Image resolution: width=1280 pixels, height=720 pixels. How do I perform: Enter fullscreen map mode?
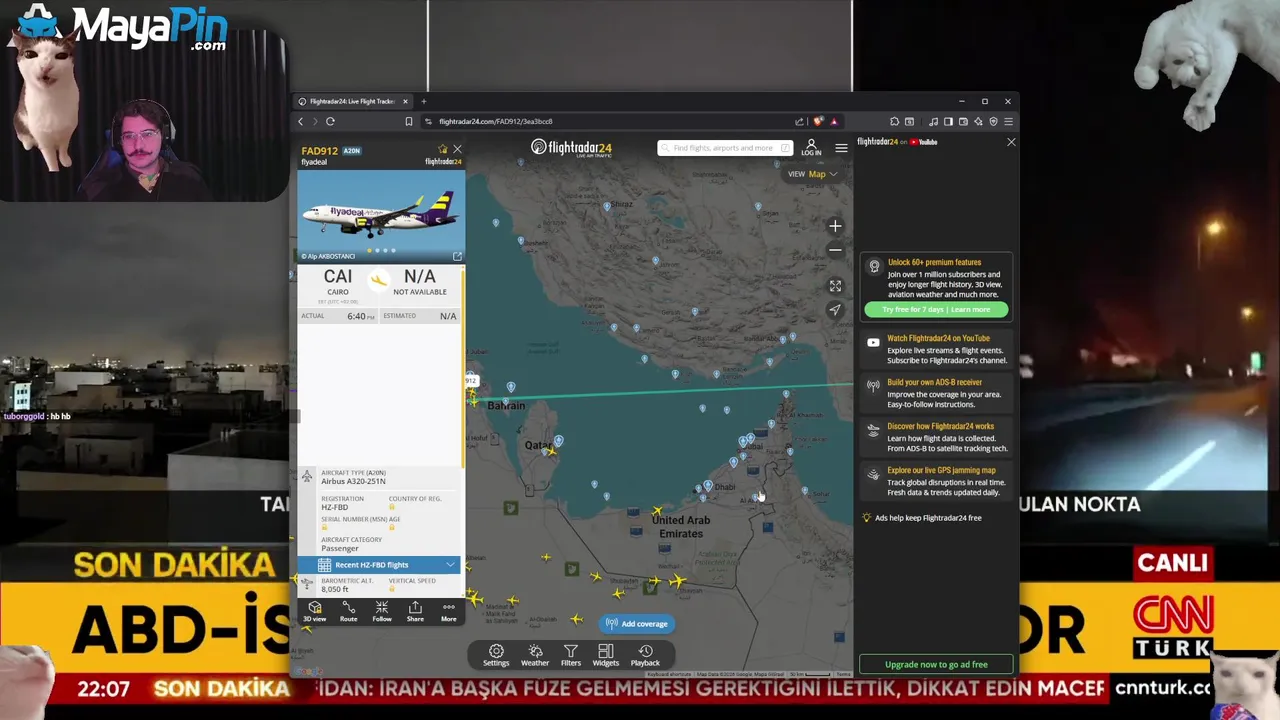pos(835,286)
